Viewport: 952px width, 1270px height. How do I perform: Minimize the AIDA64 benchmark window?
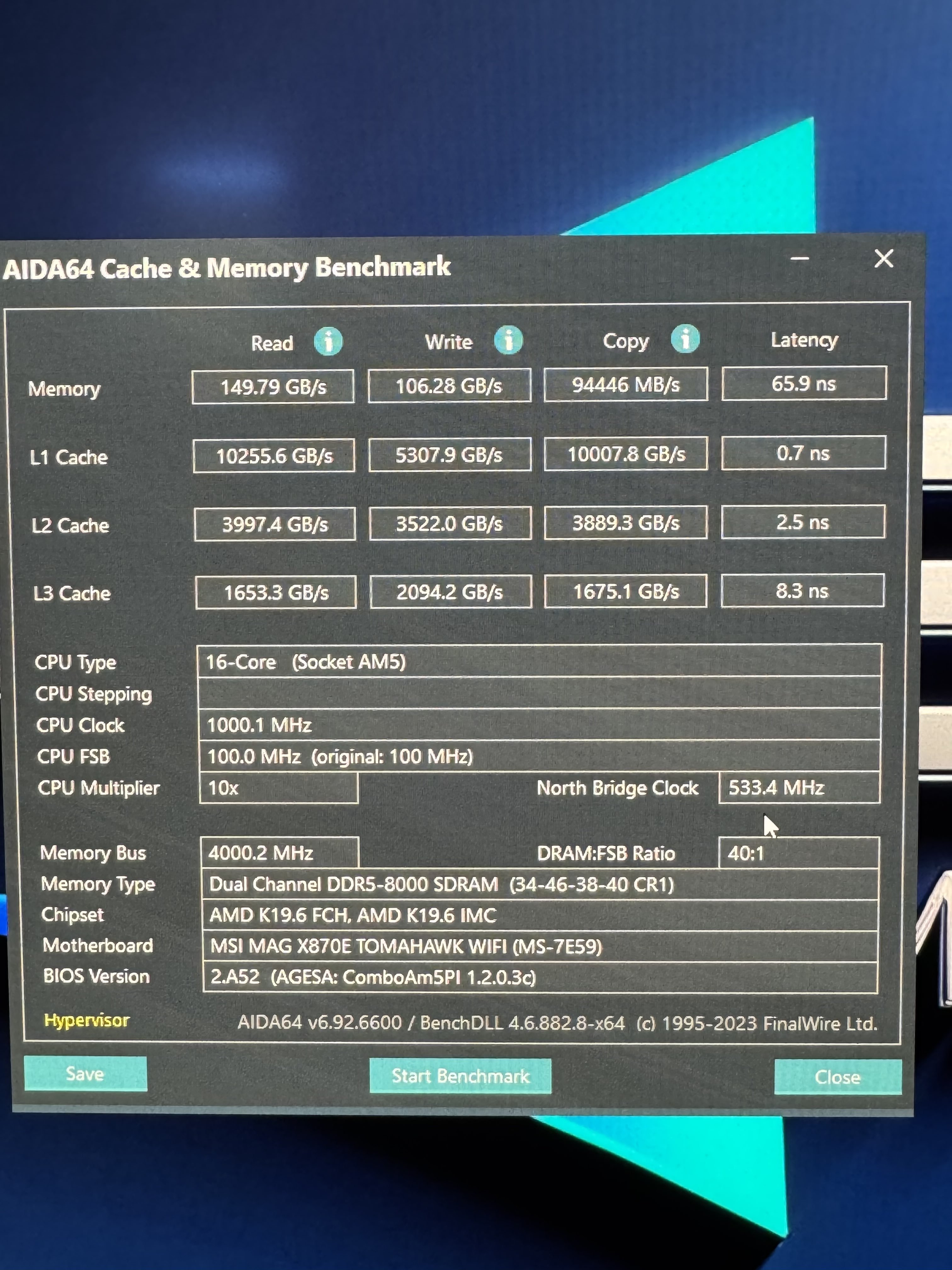[799, 259]
